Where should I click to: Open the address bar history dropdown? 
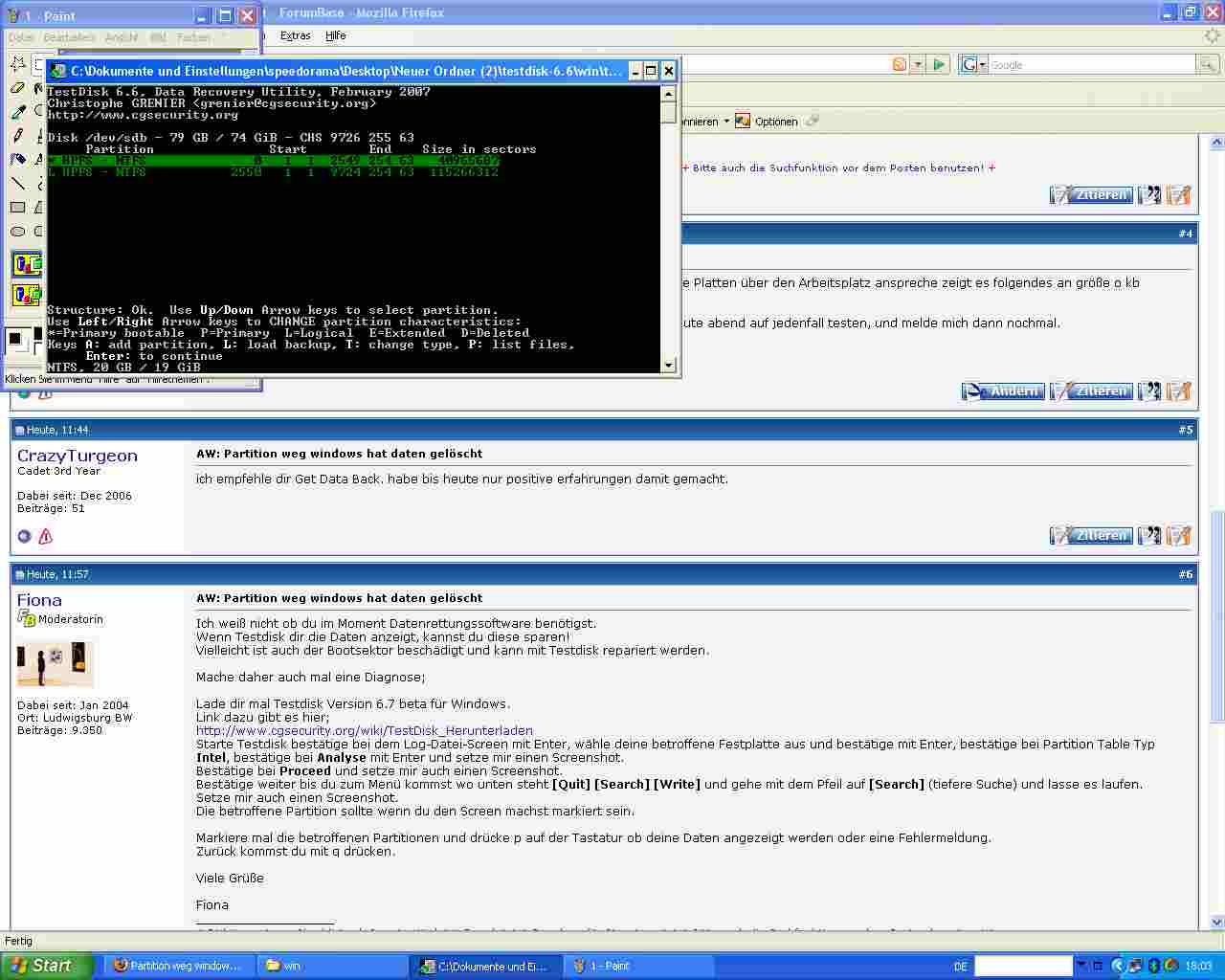(918, 64)
